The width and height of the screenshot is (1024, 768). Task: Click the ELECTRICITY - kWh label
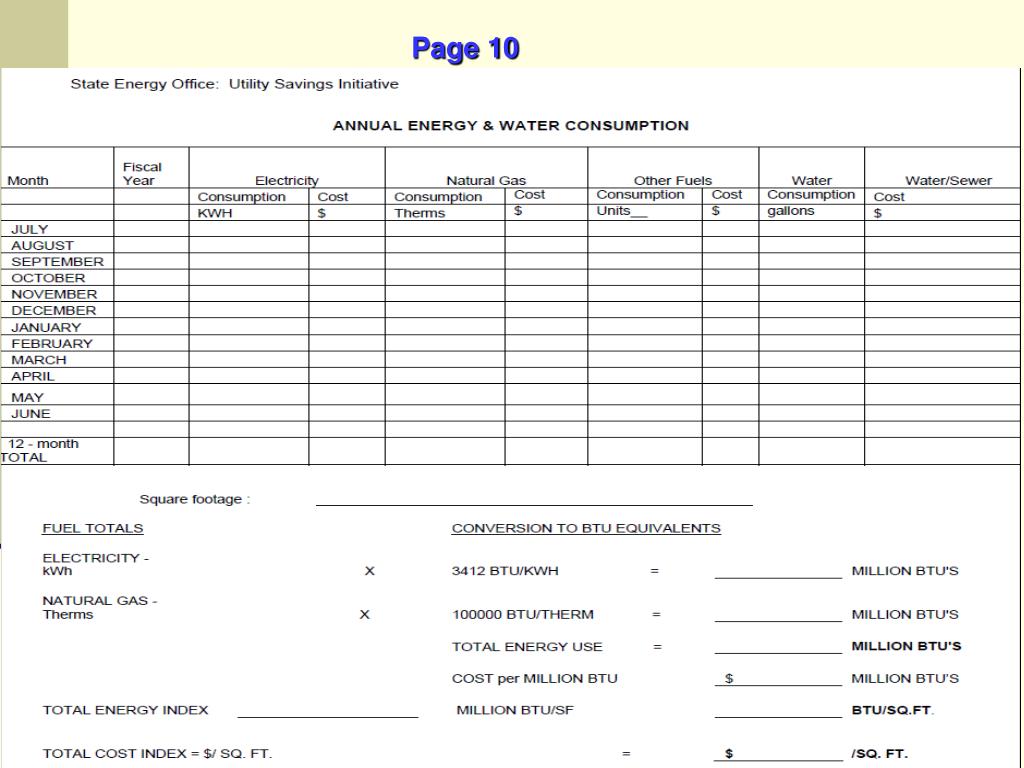pyautogui.click(x=95, y=564)
